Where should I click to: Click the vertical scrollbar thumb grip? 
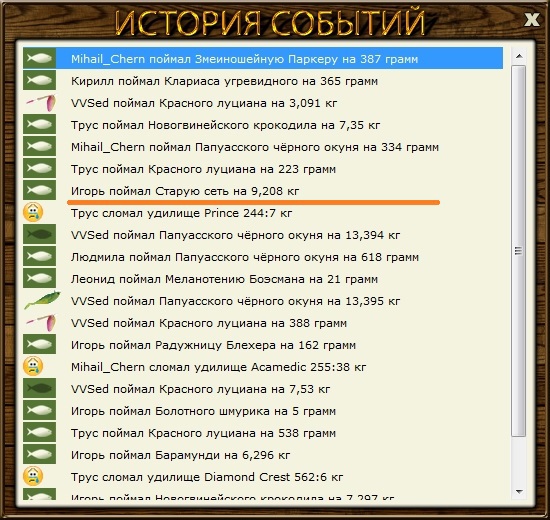point(518,251)
